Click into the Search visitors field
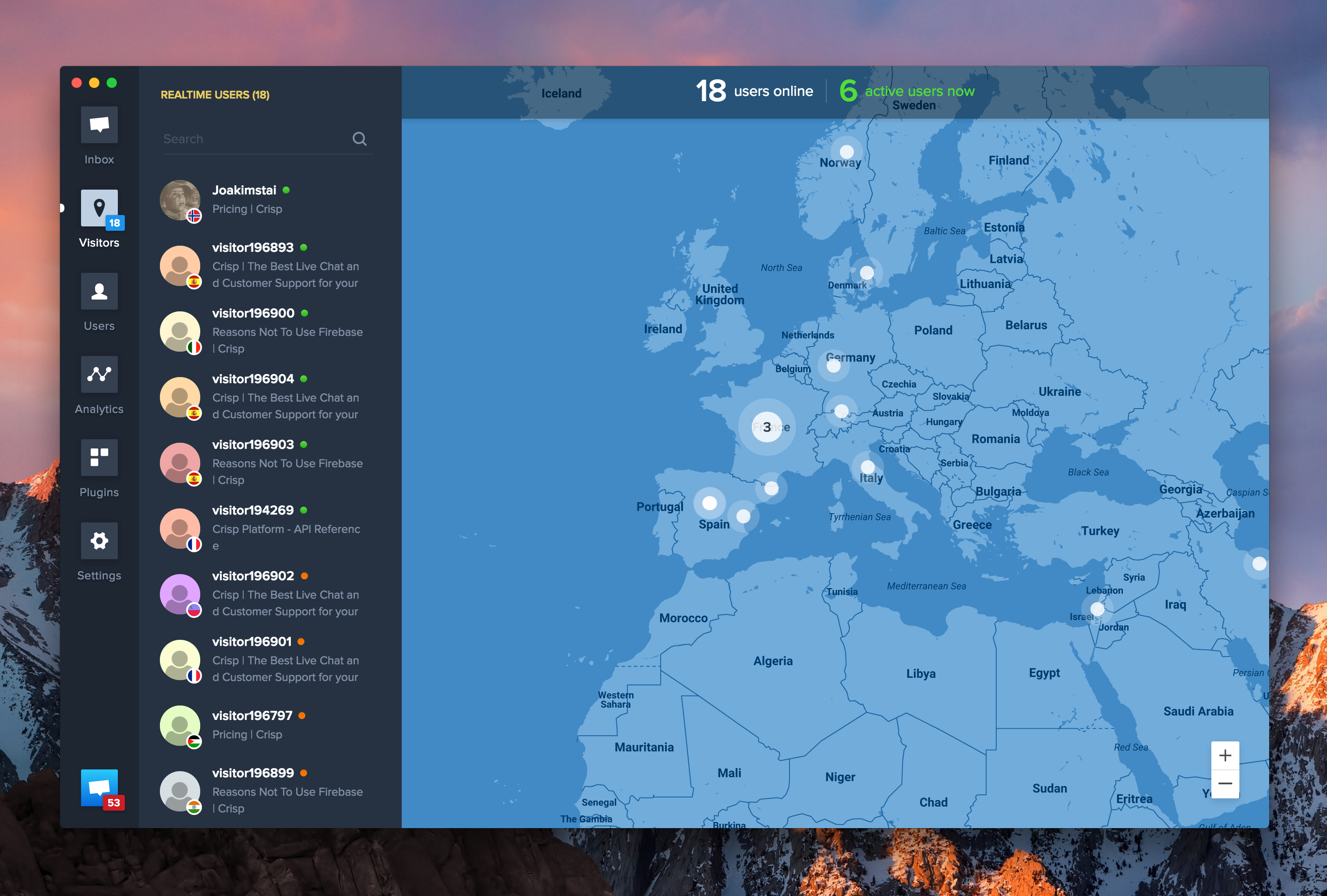Screen dimensions: 1327x896 tap(254, 139)
